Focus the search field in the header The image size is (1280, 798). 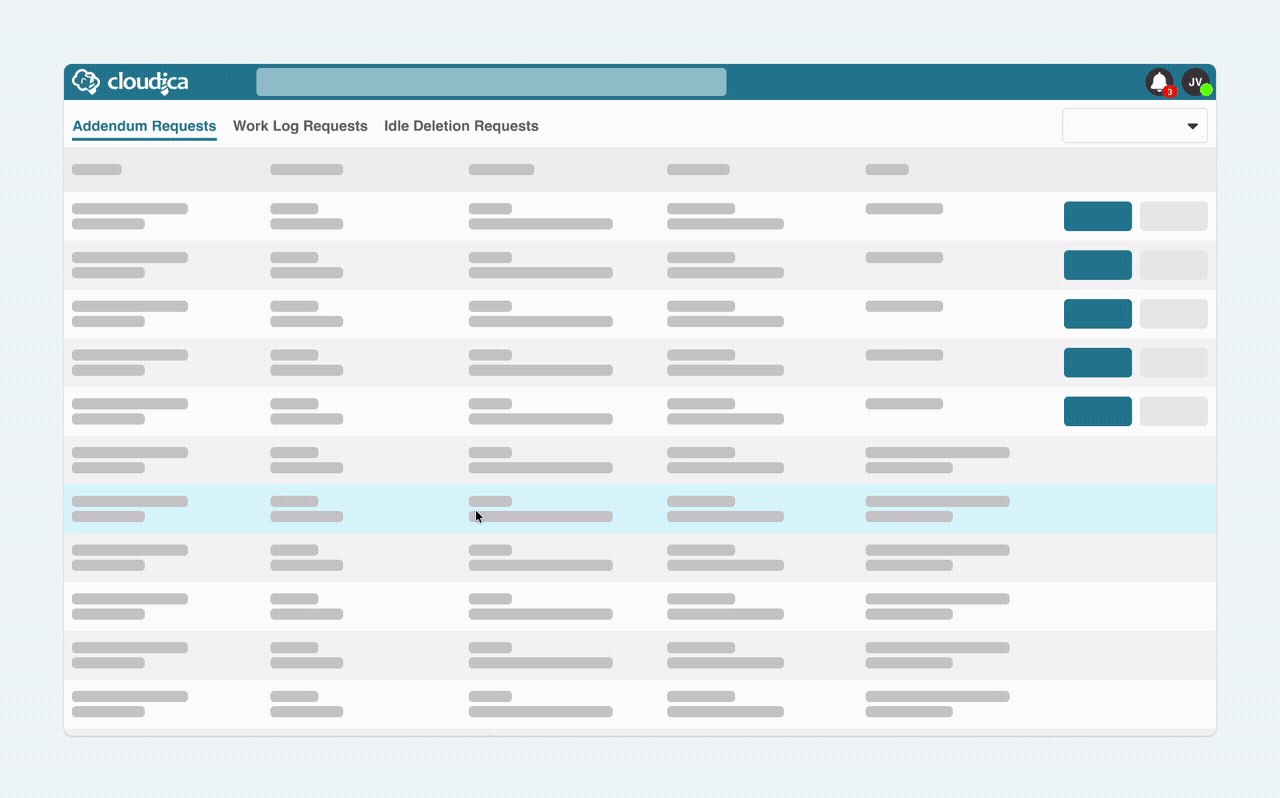(x=491, y=82)
